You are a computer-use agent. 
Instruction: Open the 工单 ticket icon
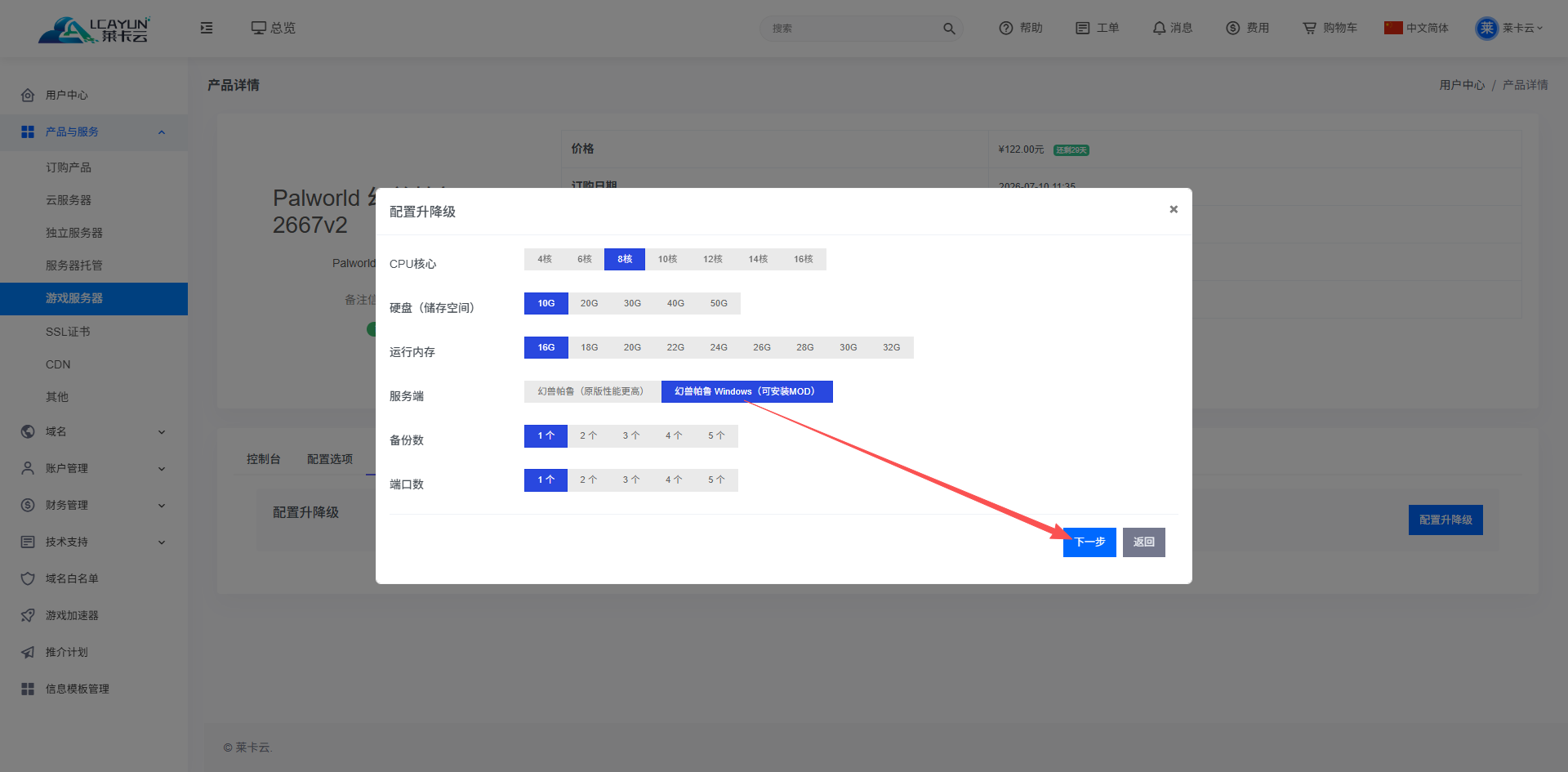pos(1083,28)
